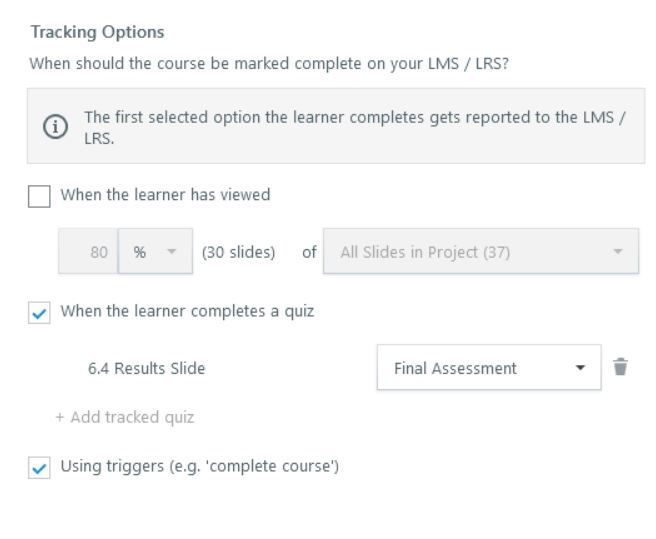Viewport: 656px width, 539px height.
Task: Toggle the 'Using triggers' checkbox
Action: click(x=39, y=467)
